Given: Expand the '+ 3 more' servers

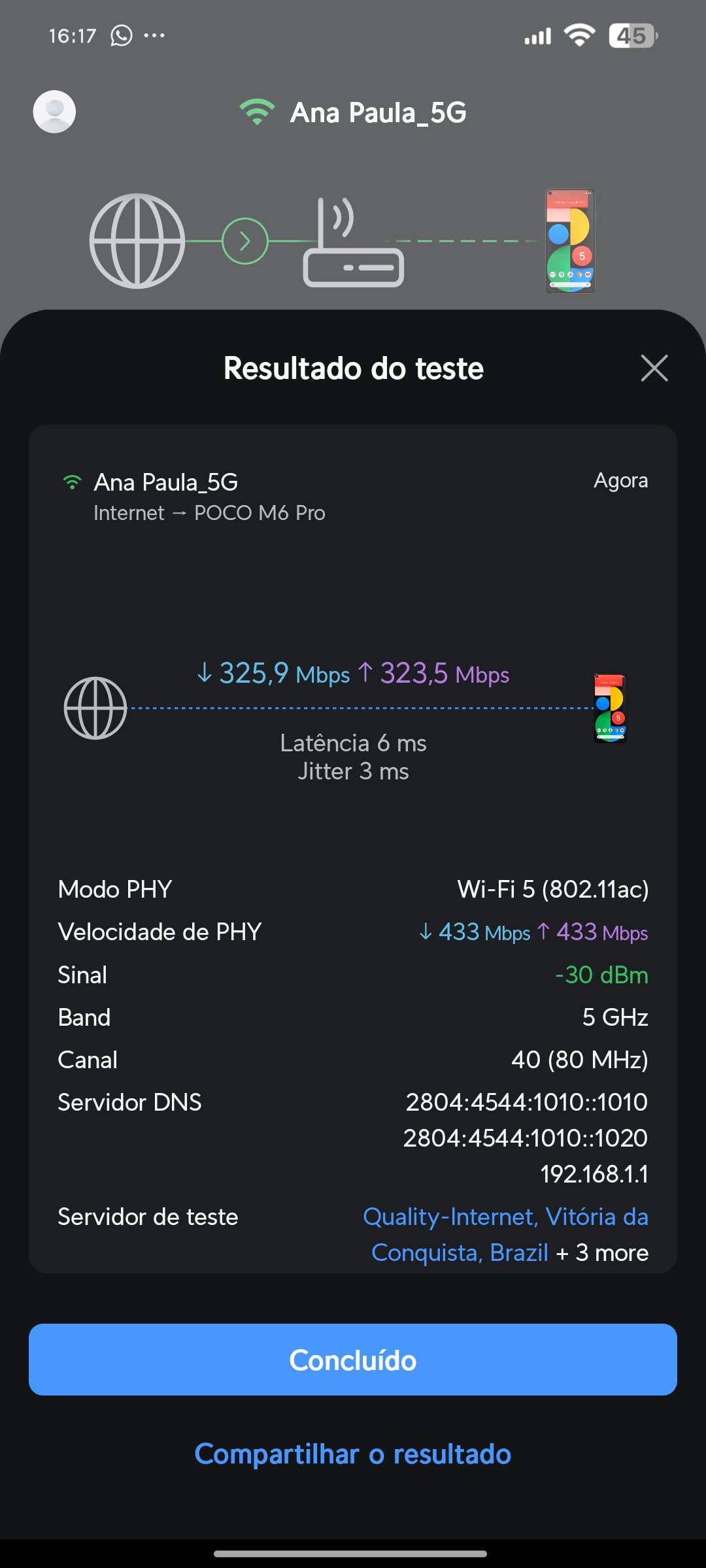Looking at the screenshot, I should [602, 1253].
